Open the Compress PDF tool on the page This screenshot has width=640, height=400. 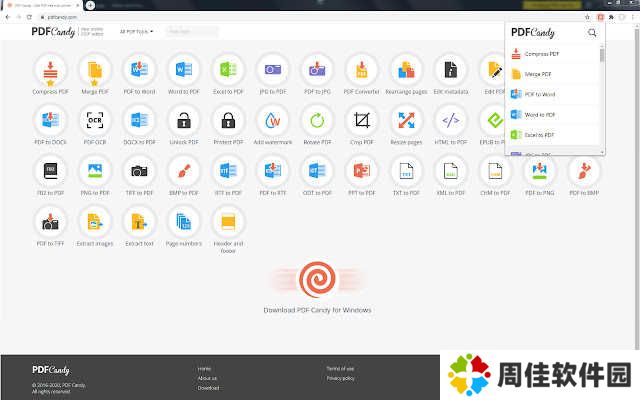click(50, 70)
